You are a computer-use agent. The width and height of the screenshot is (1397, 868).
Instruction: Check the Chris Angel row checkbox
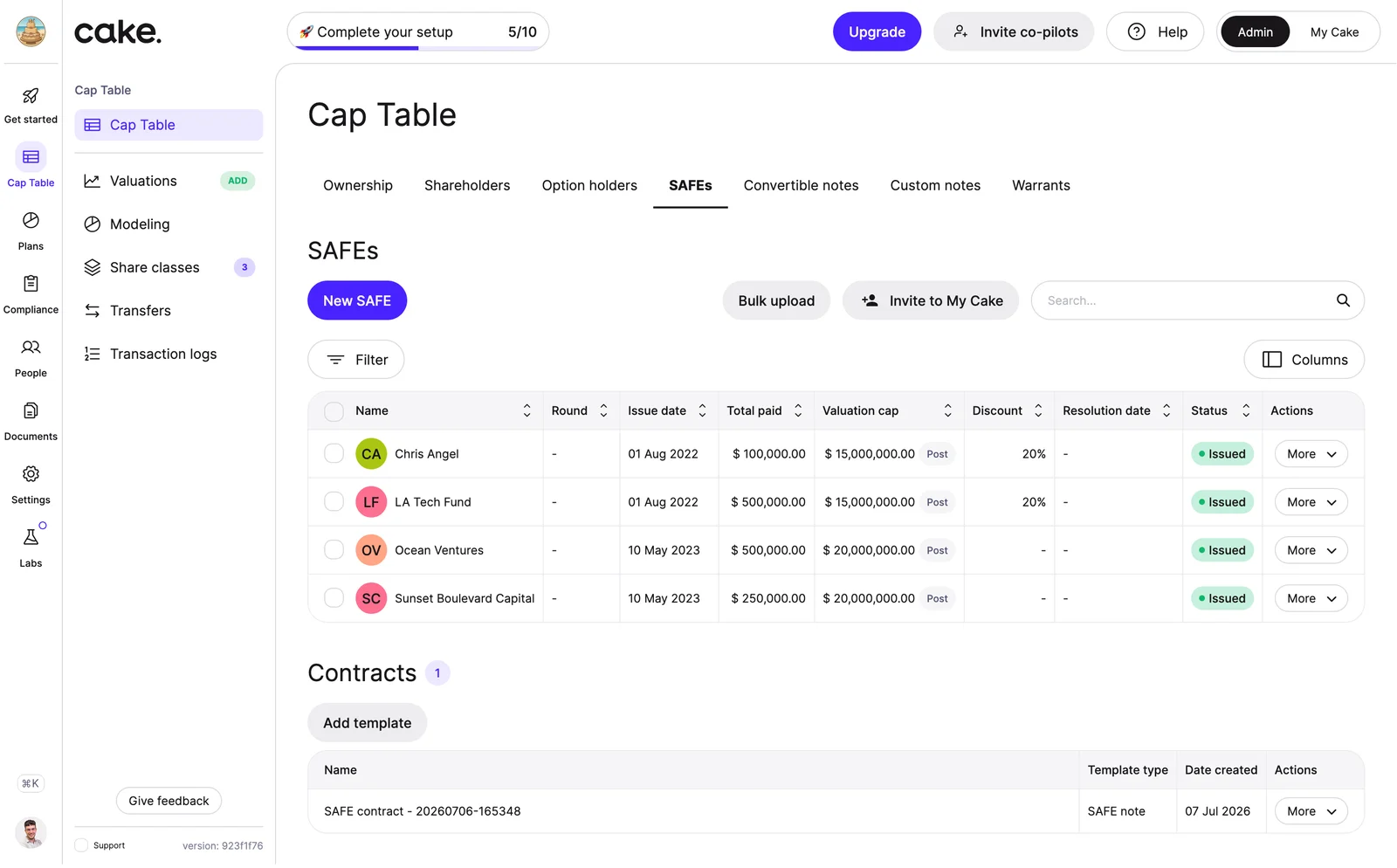tap(334, 454)
